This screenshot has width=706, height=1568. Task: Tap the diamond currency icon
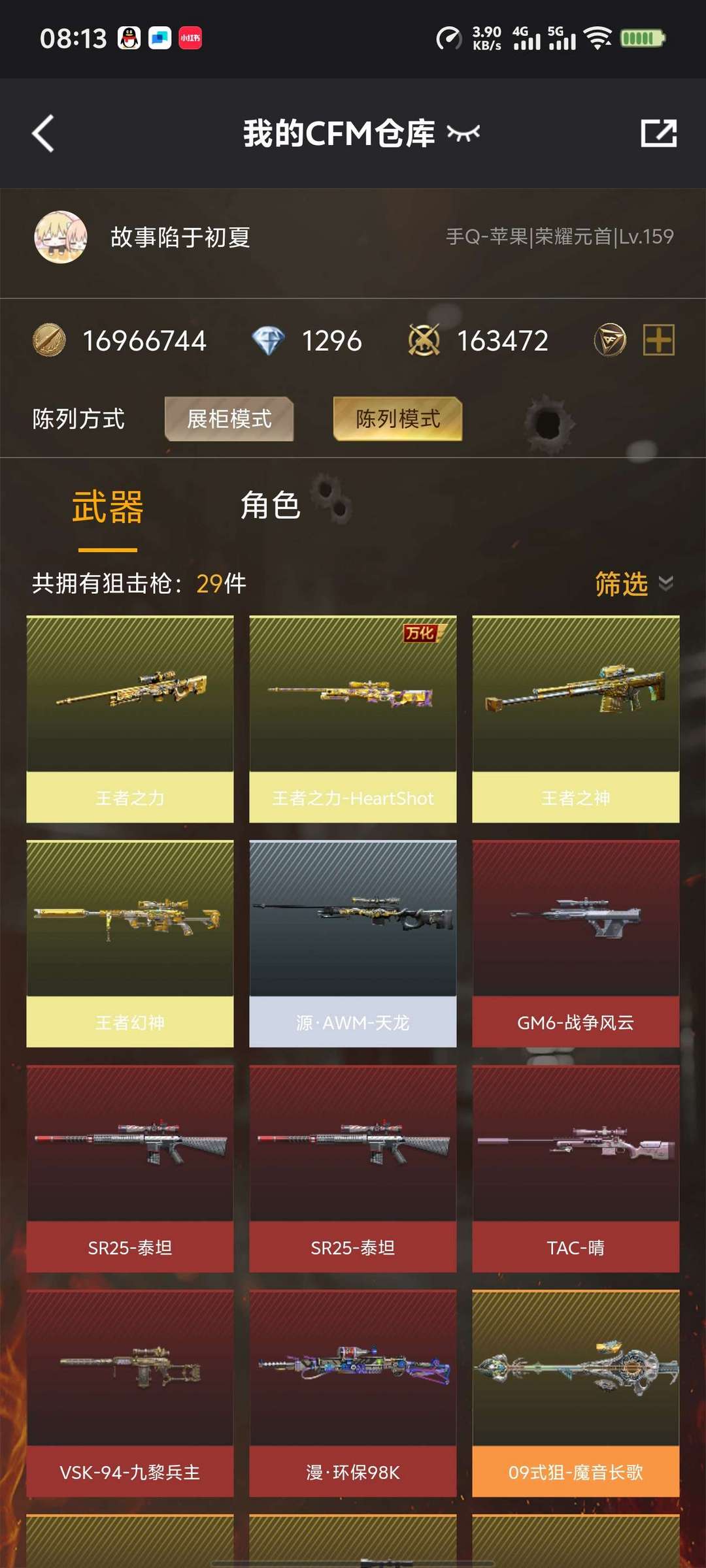tap(268, 340)
